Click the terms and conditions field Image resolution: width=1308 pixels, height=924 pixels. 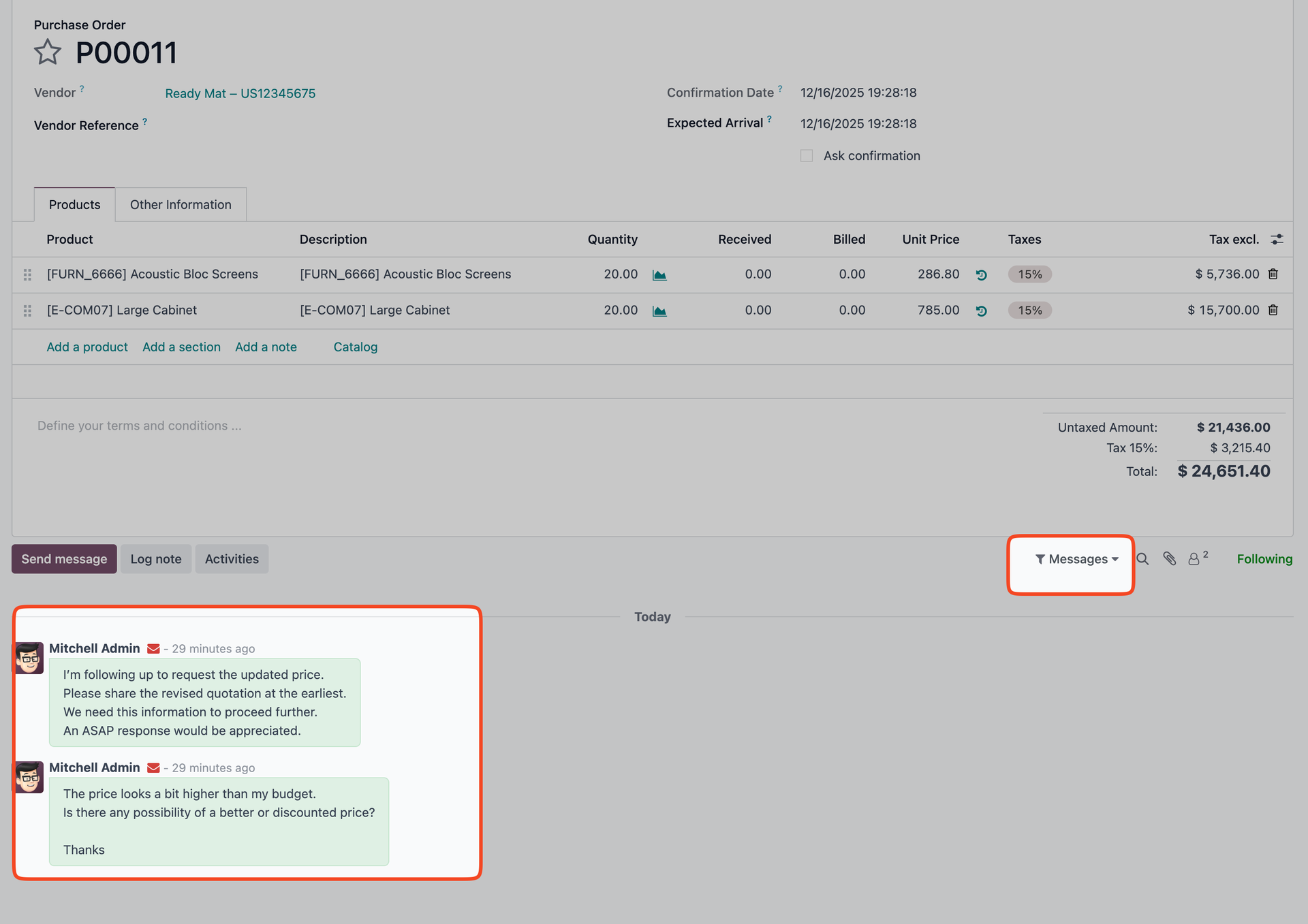point(140,426)
